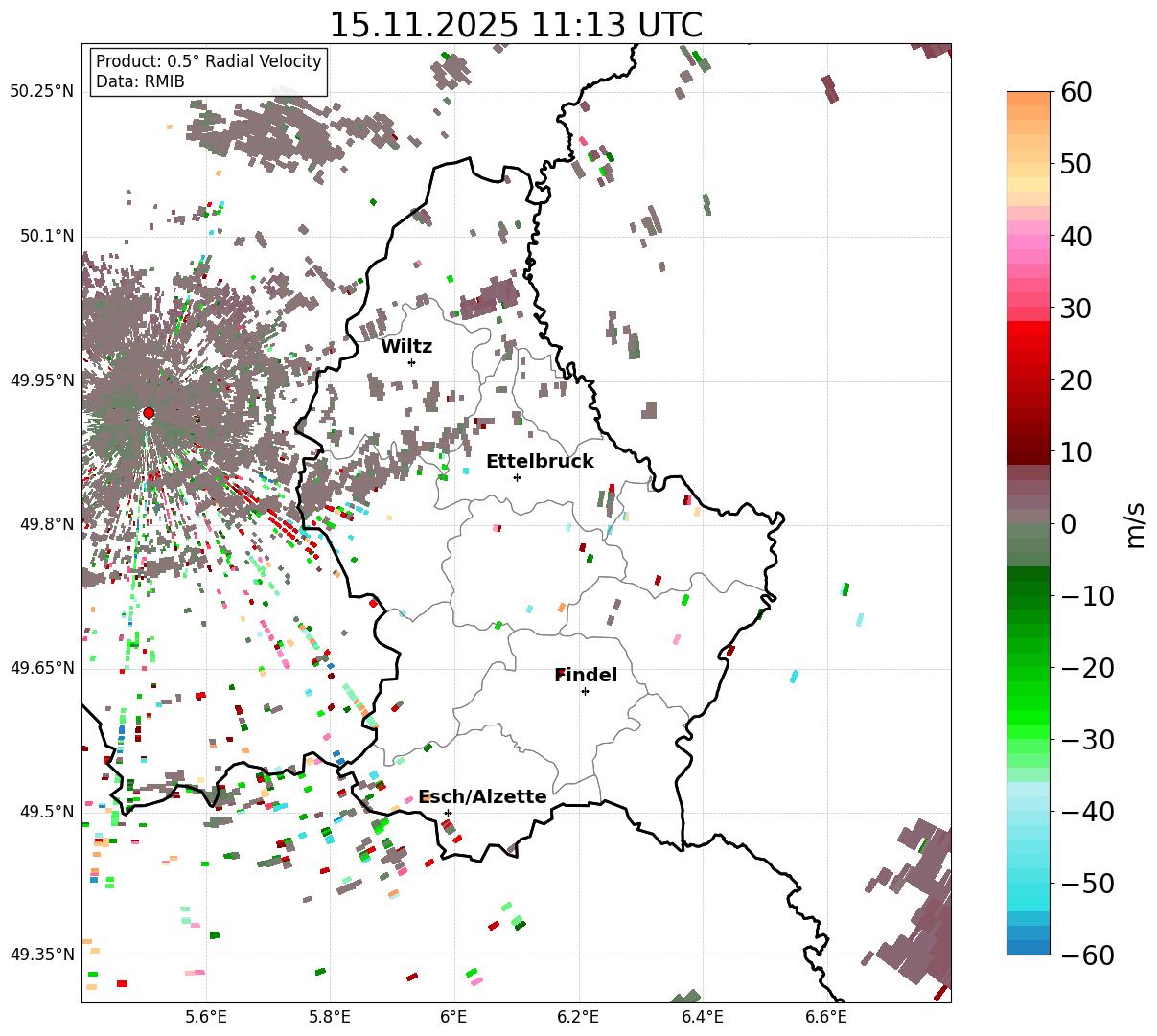Click the 5.8°E longitude label

[330, 1017]
